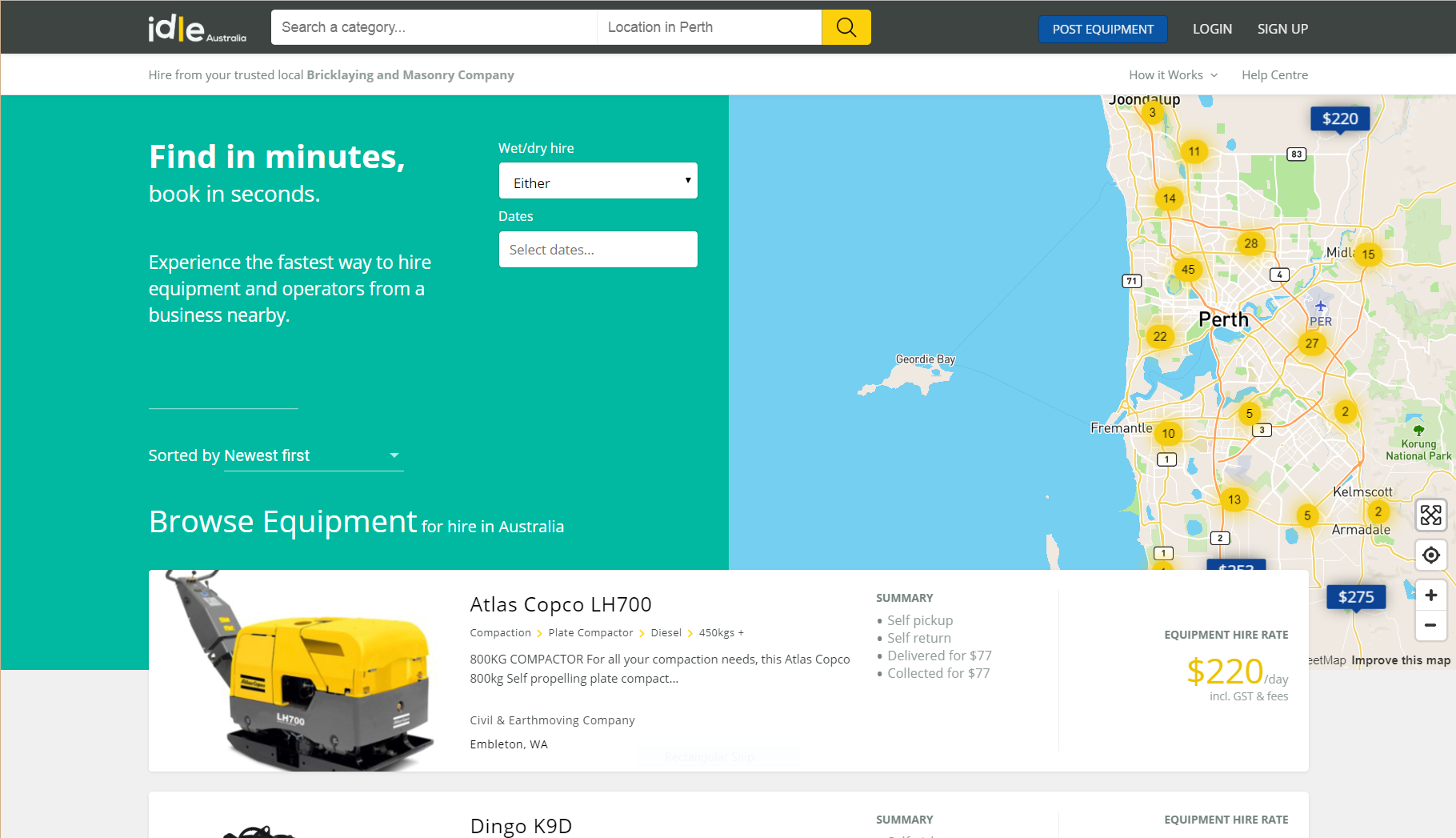Click the map cluster marker 11
This screenshot has width=1456, height=838.
pyautogui.click(x=1194, y=151)
